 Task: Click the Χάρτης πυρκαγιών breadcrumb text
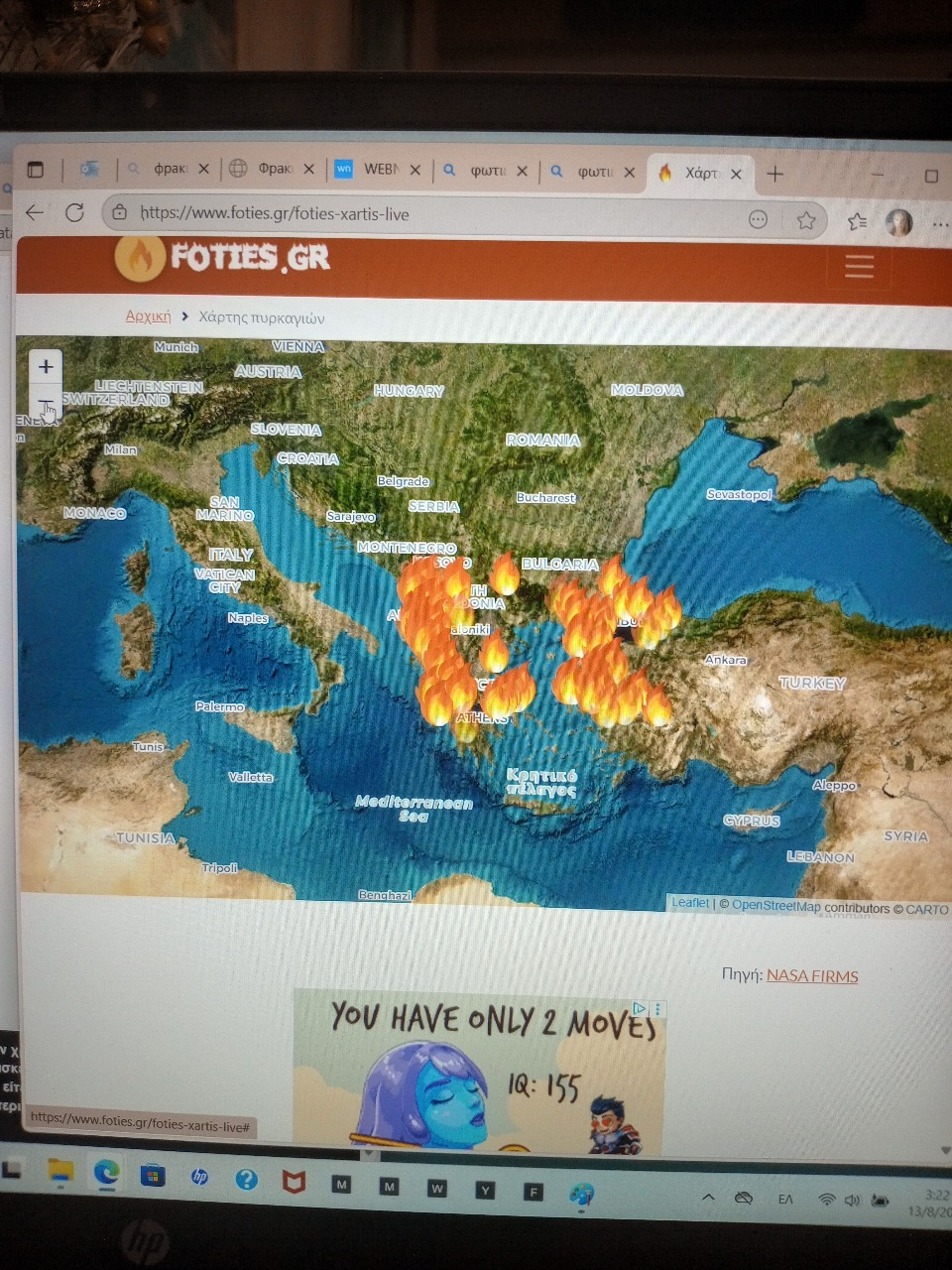[262, 317]
